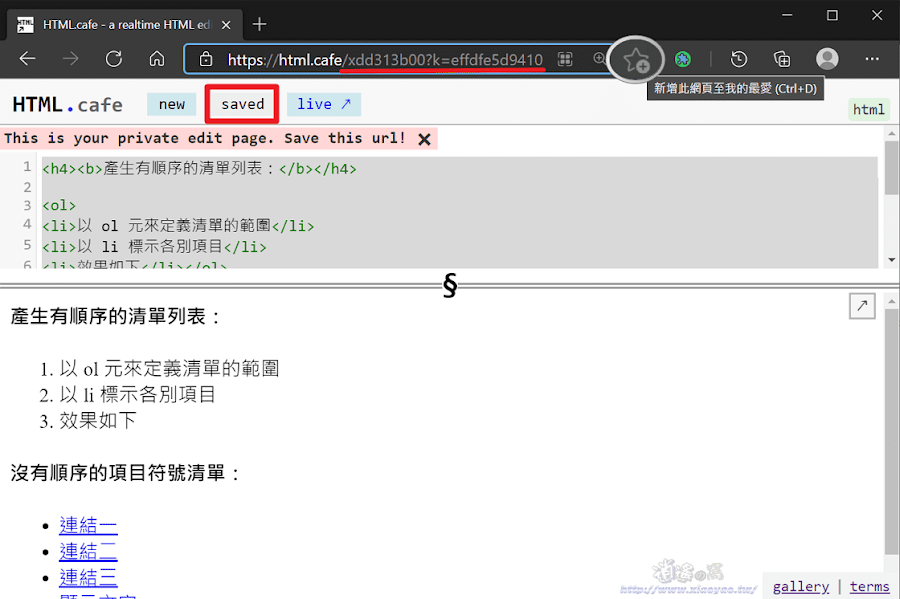Open the user profile avatar
The height and width of the screenshot is (599, 900).
click(827, 59)
